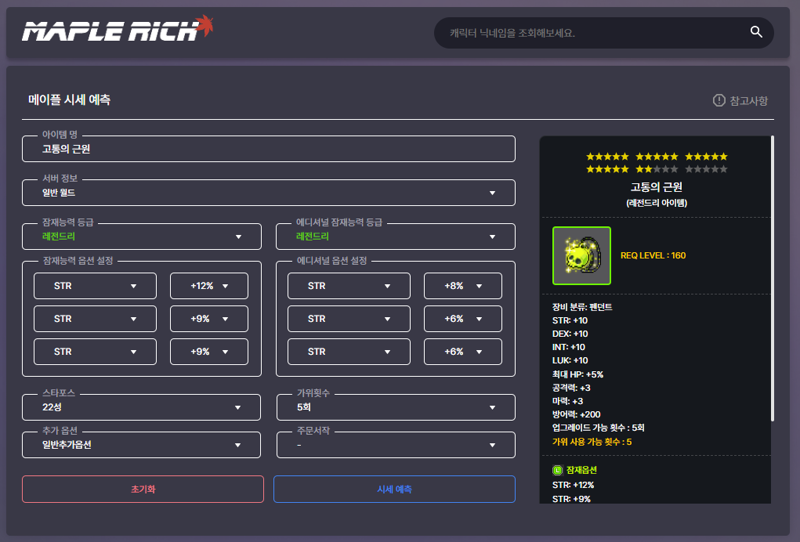This screenshot has height=542, width=800.
Task: Open the +12% potential value dropdown
Action: tap(209, 286)
